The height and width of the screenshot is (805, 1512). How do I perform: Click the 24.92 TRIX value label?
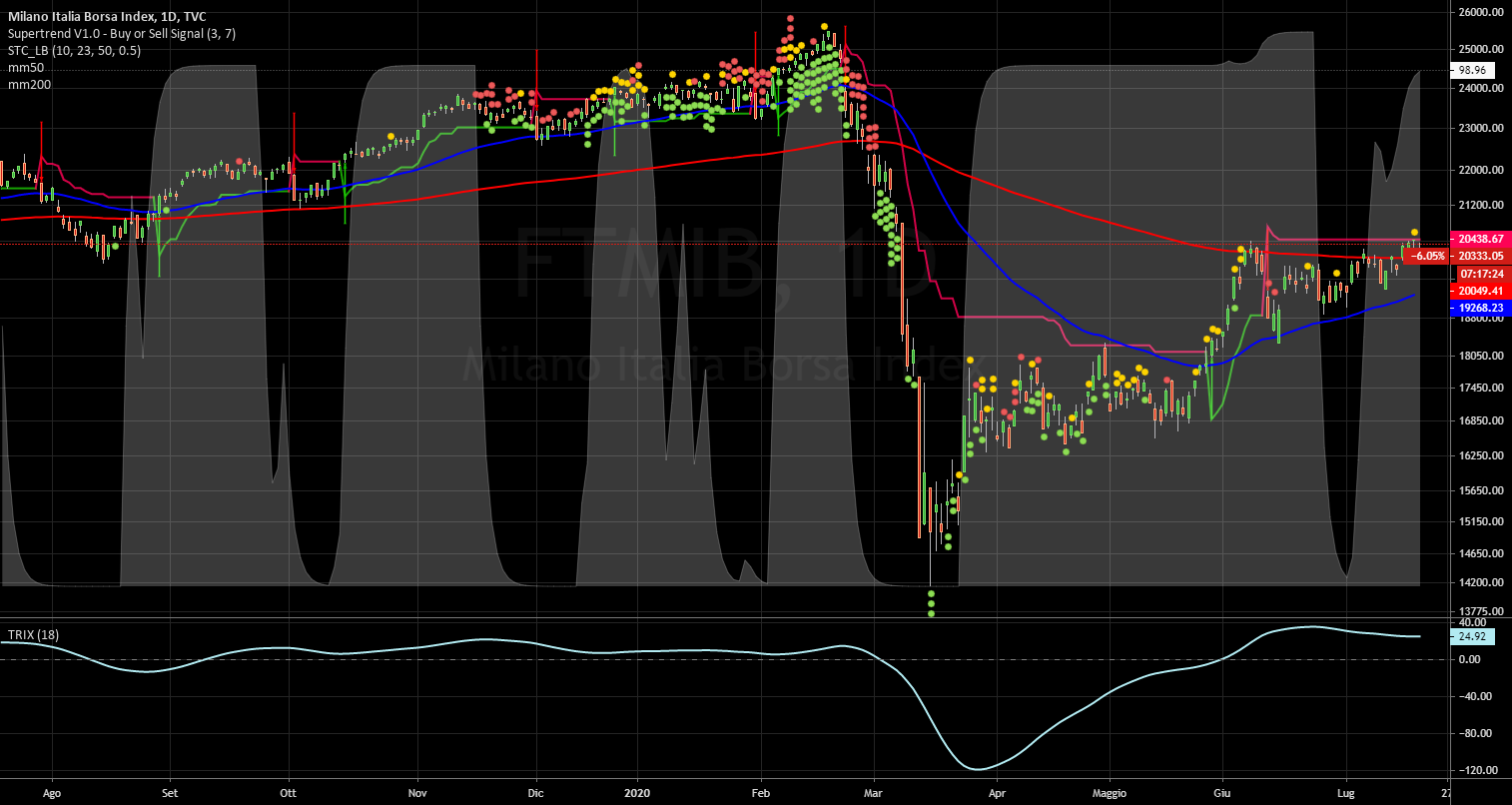click(1473, 635)
